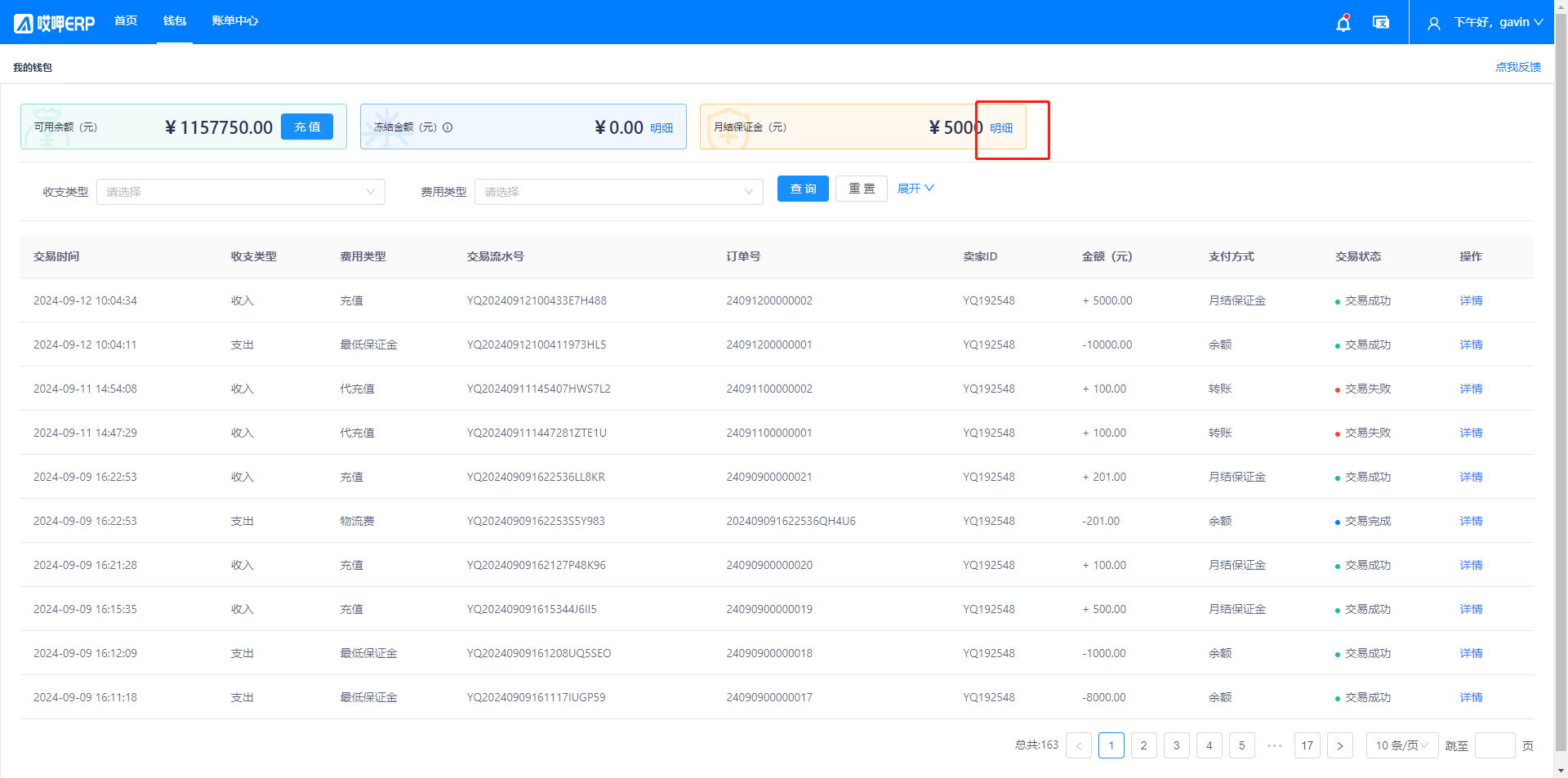Click the 跳至 page number input

pyautogui.click(x=1495, y=745)
